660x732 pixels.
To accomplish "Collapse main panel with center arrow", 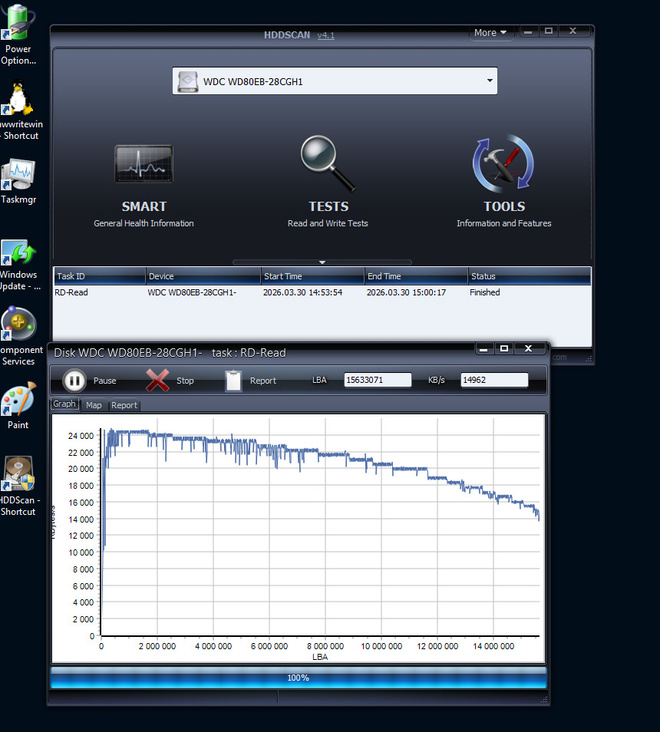I will (322, 262).
